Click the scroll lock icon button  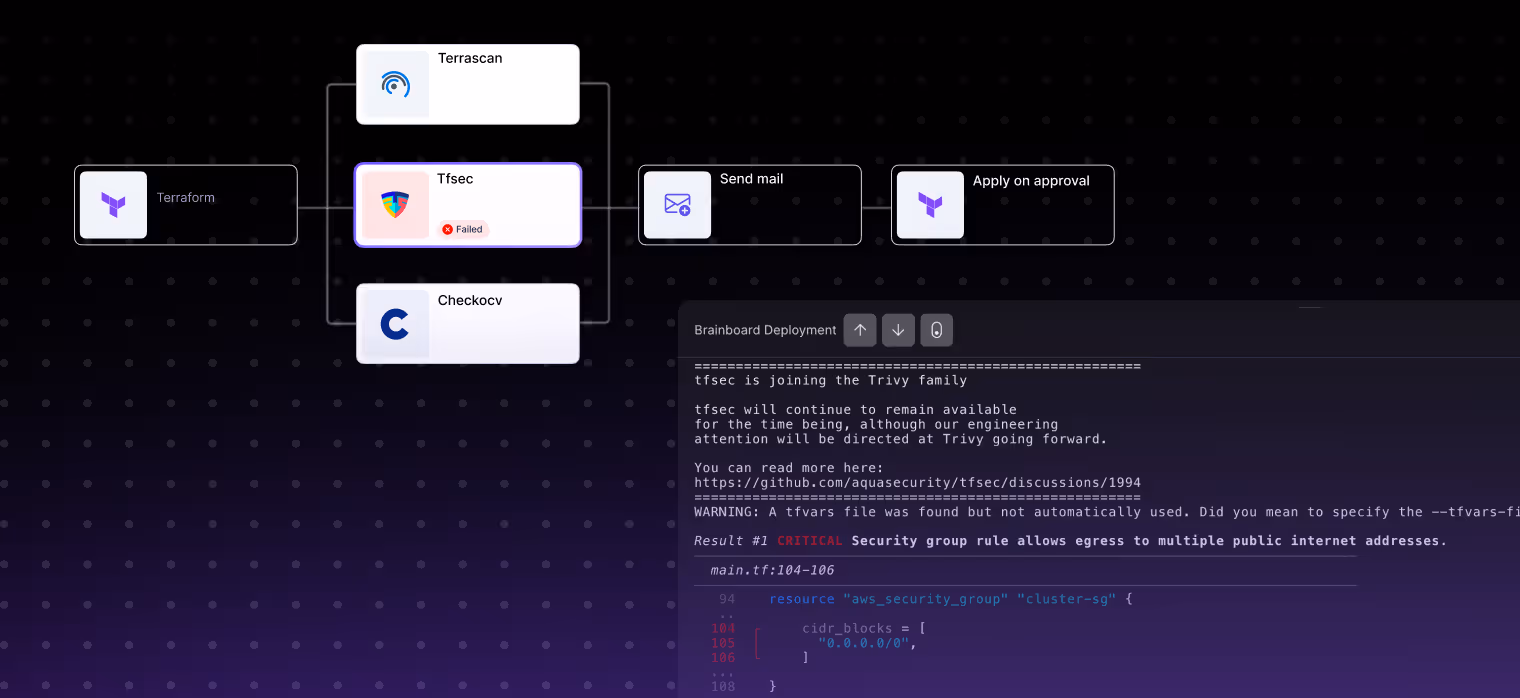pos(937,330)
